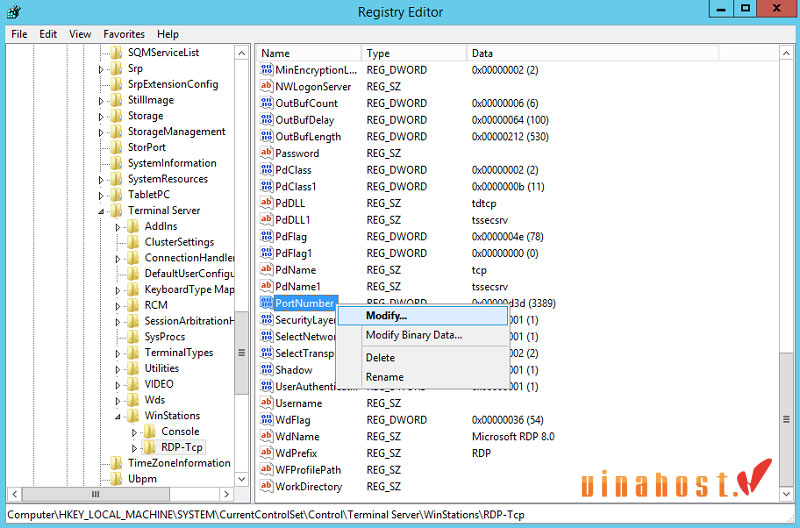This screenshot has width=800, height=528.
Task: Open the Favorites menu
Action: (124, 34)
